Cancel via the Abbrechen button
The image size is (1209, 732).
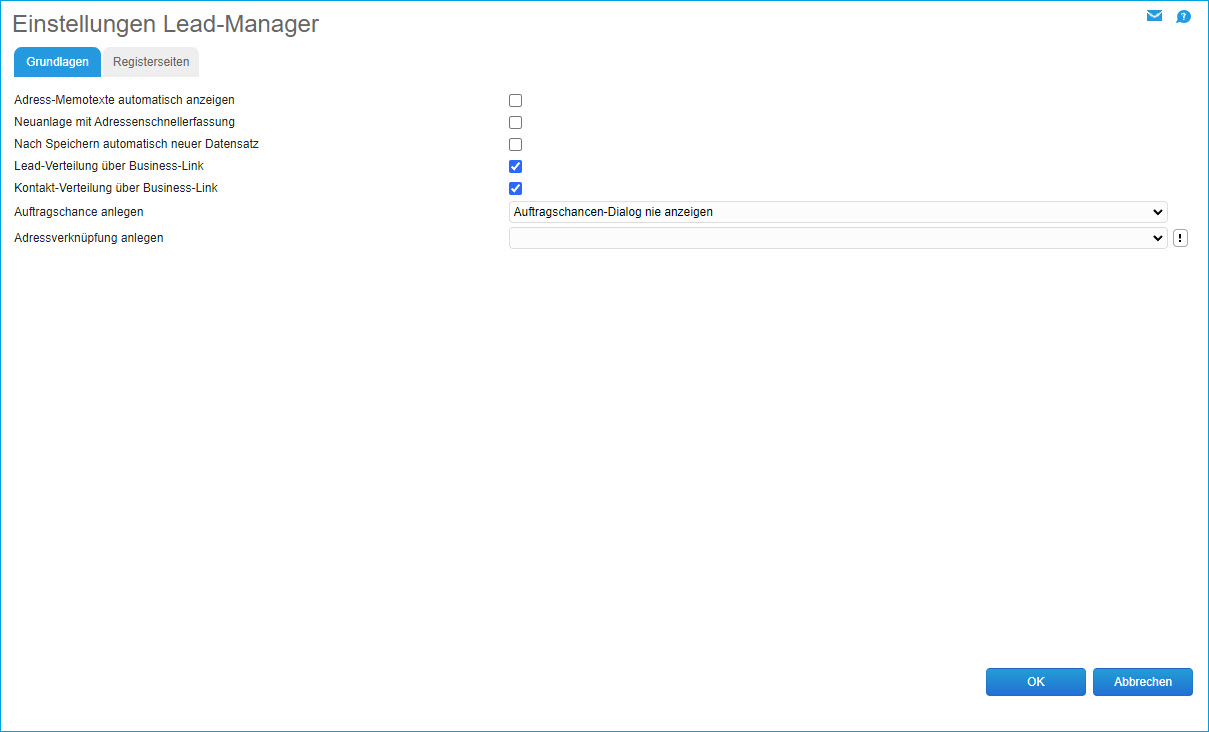pyautogui.click(x=1142, y=681)
